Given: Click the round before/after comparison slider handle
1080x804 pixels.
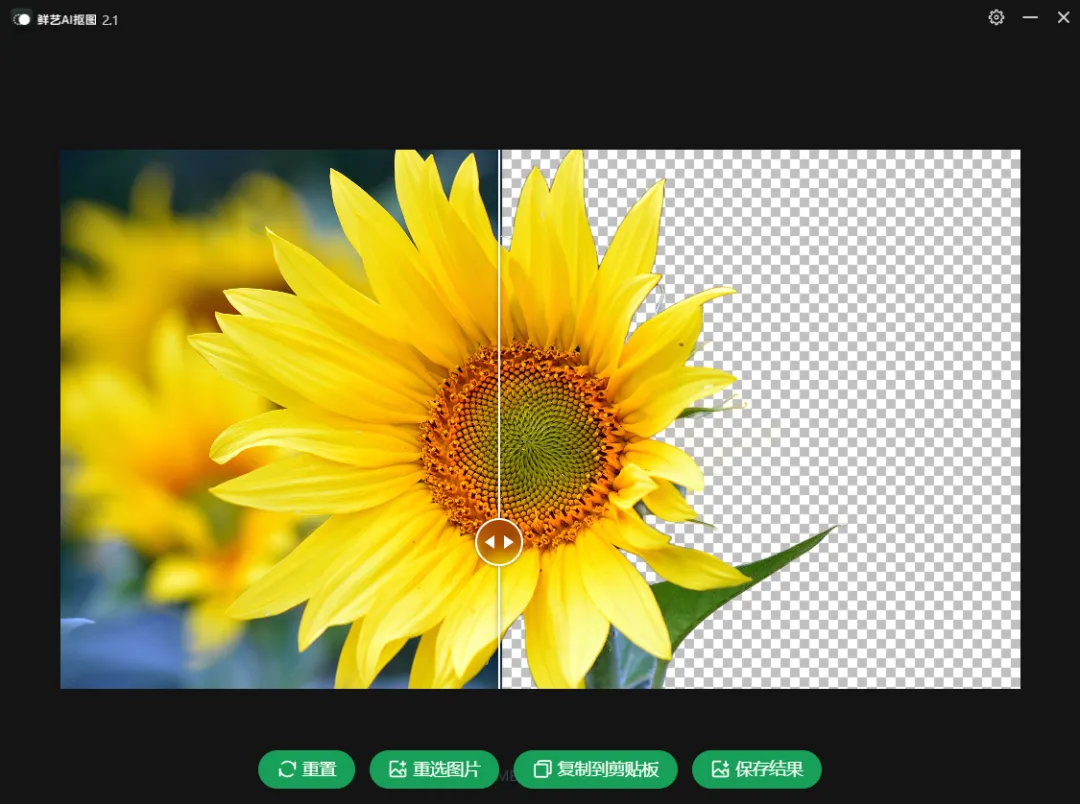Looking at the screenshot, I should [499, 542].
